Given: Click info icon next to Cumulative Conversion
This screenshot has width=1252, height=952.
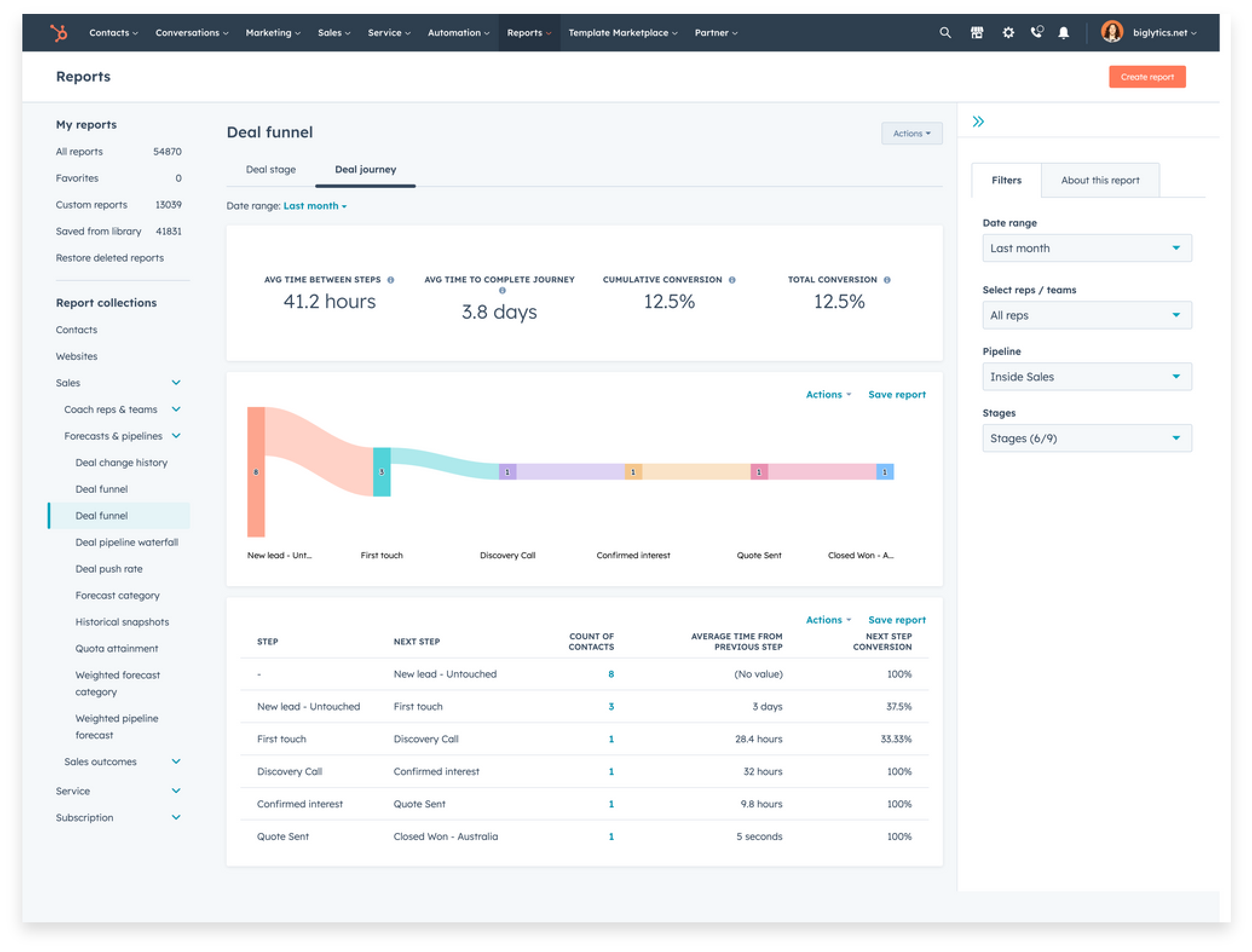Looking at the screenshot, I should point(732,280).
